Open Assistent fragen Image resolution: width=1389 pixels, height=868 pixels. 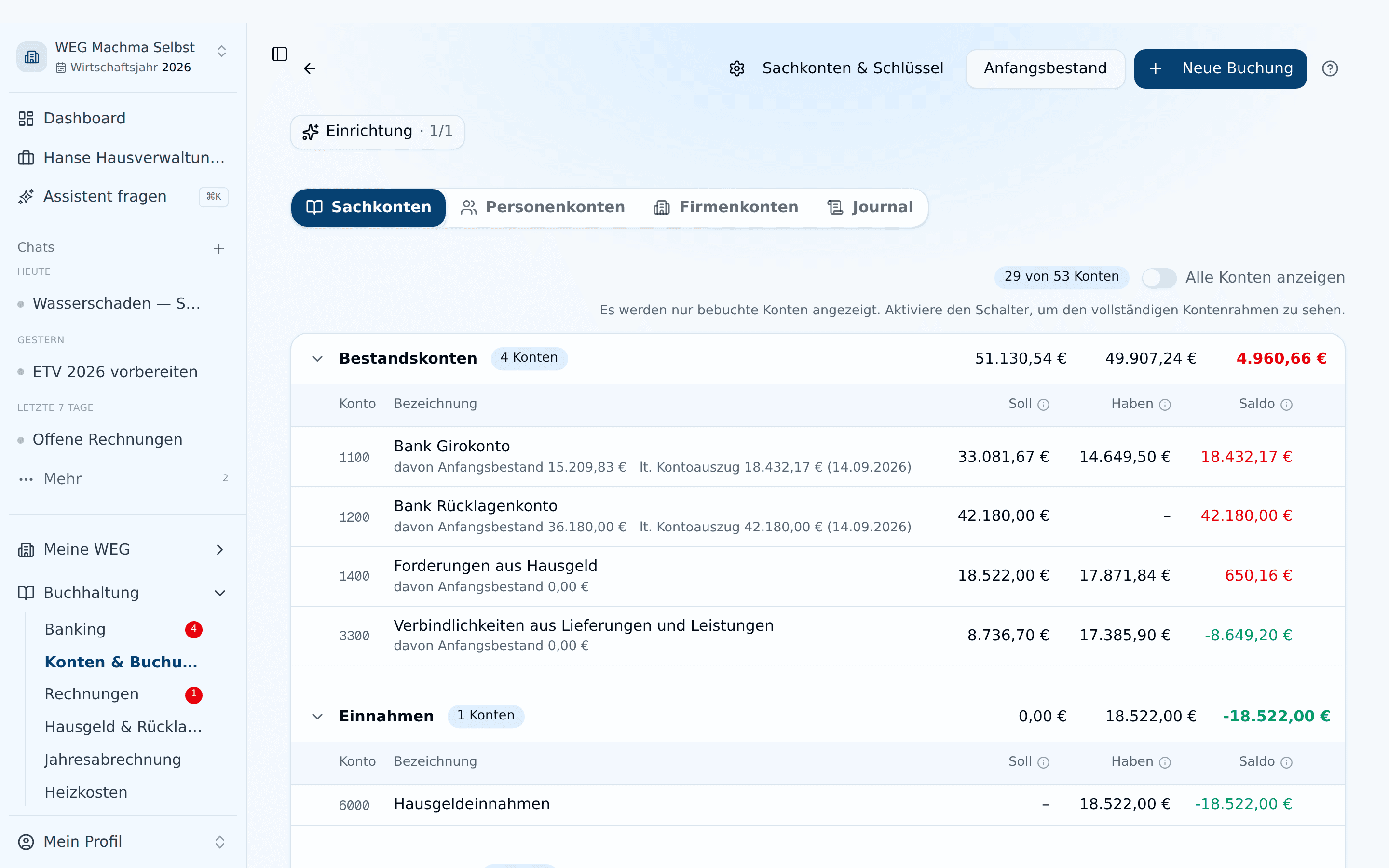tap(123, 196)
